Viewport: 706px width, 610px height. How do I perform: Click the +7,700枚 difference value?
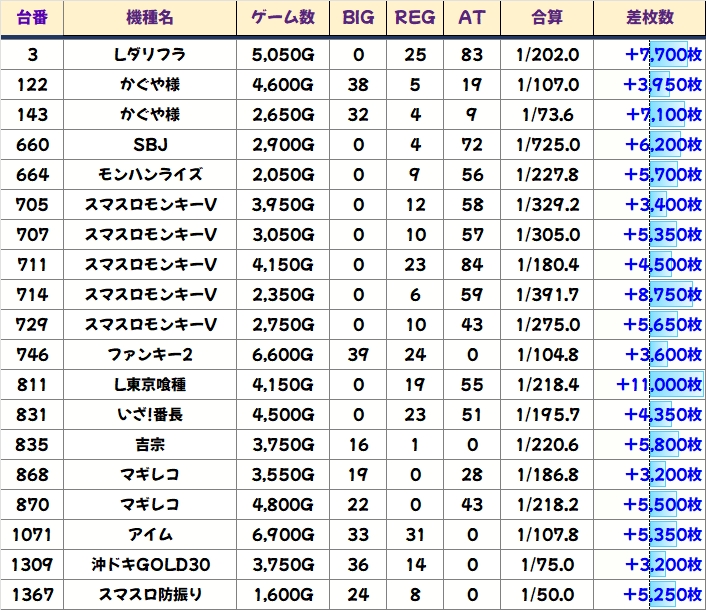[663, 55]
